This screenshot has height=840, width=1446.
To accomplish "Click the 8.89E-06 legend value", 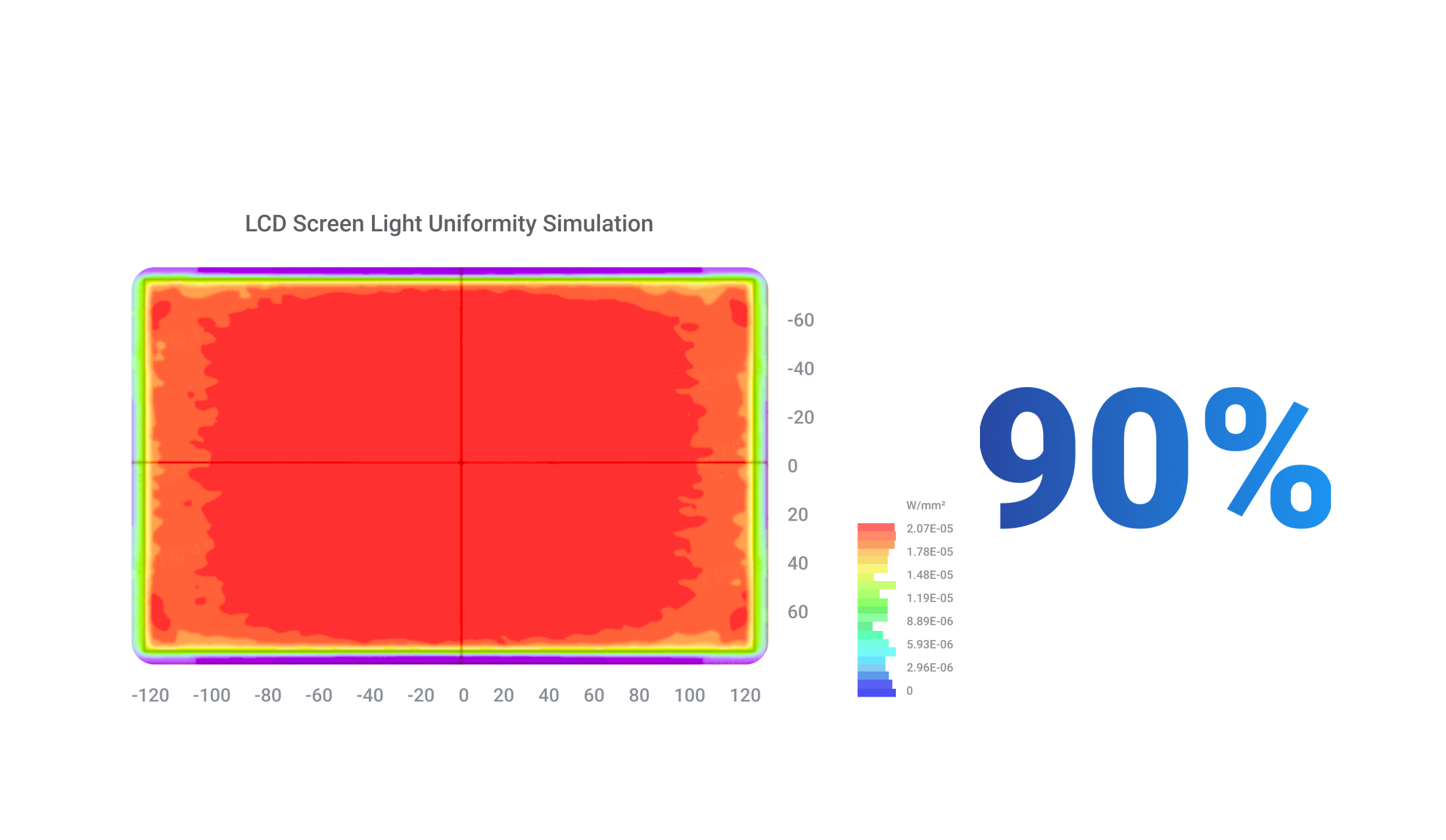I will tap(929, 621).
